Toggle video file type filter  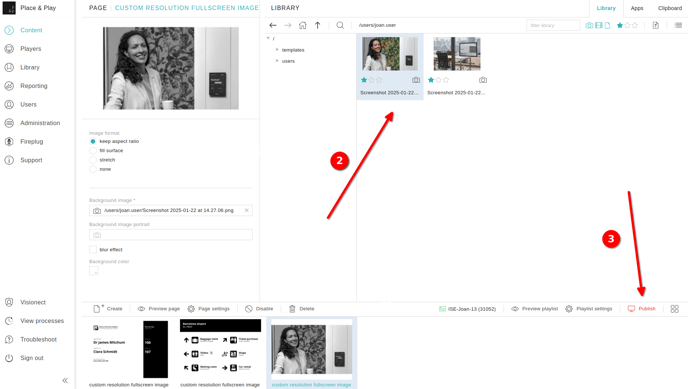tap(599, 25)
